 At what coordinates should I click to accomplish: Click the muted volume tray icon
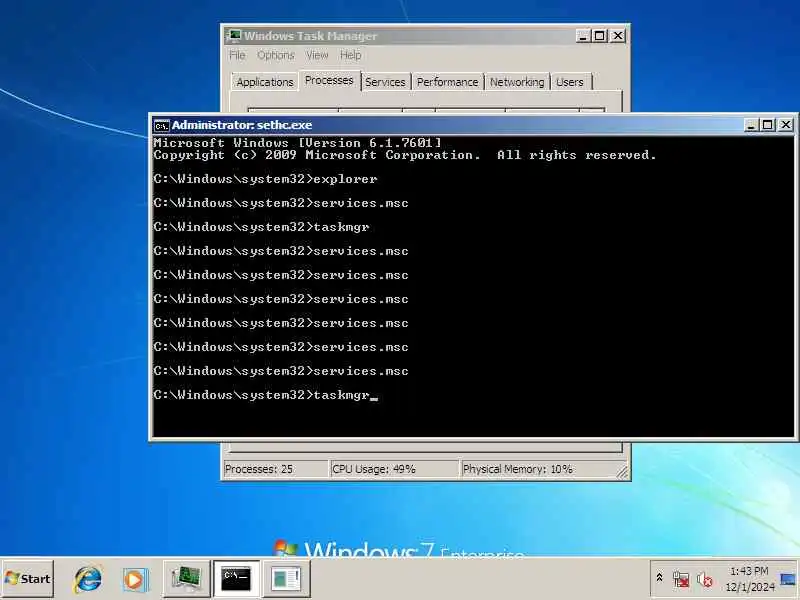pos(705,579)
